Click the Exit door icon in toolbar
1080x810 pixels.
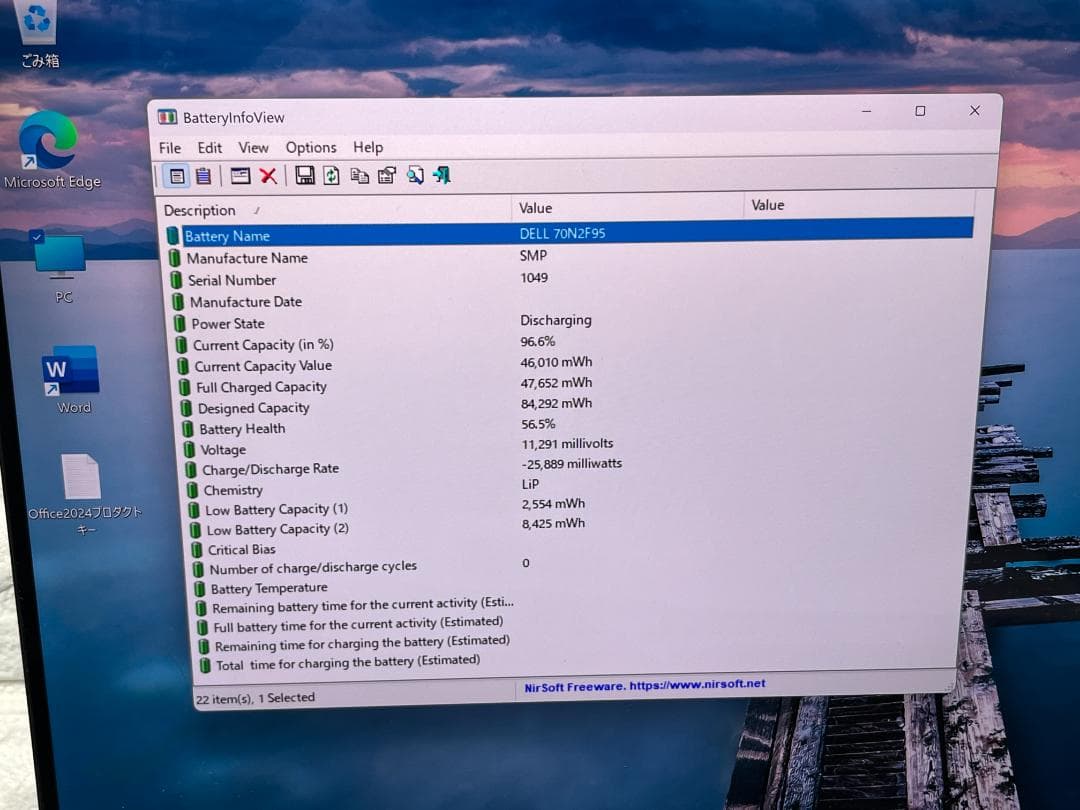pyautogui.click(x=442, y=176)
